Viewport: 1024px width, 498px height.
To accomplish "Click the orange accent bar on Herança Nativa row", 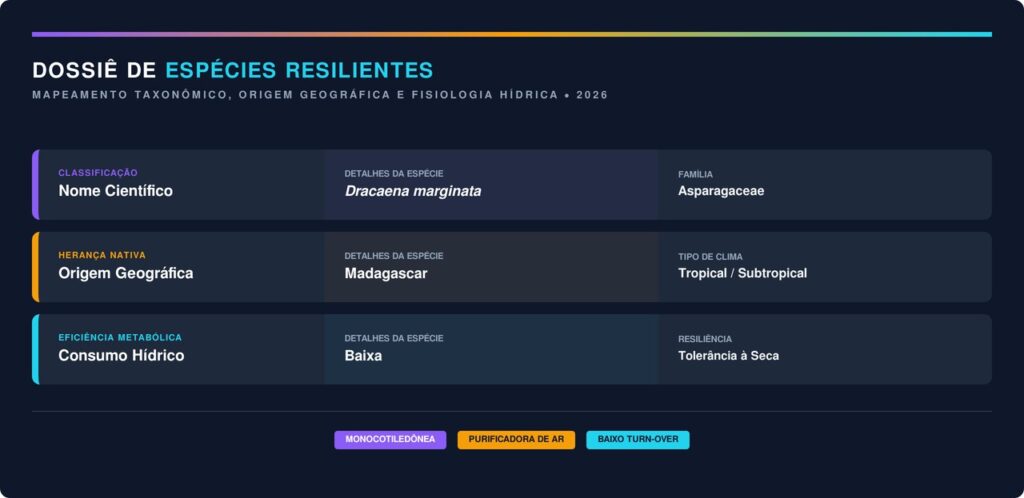I will (35, 267).
